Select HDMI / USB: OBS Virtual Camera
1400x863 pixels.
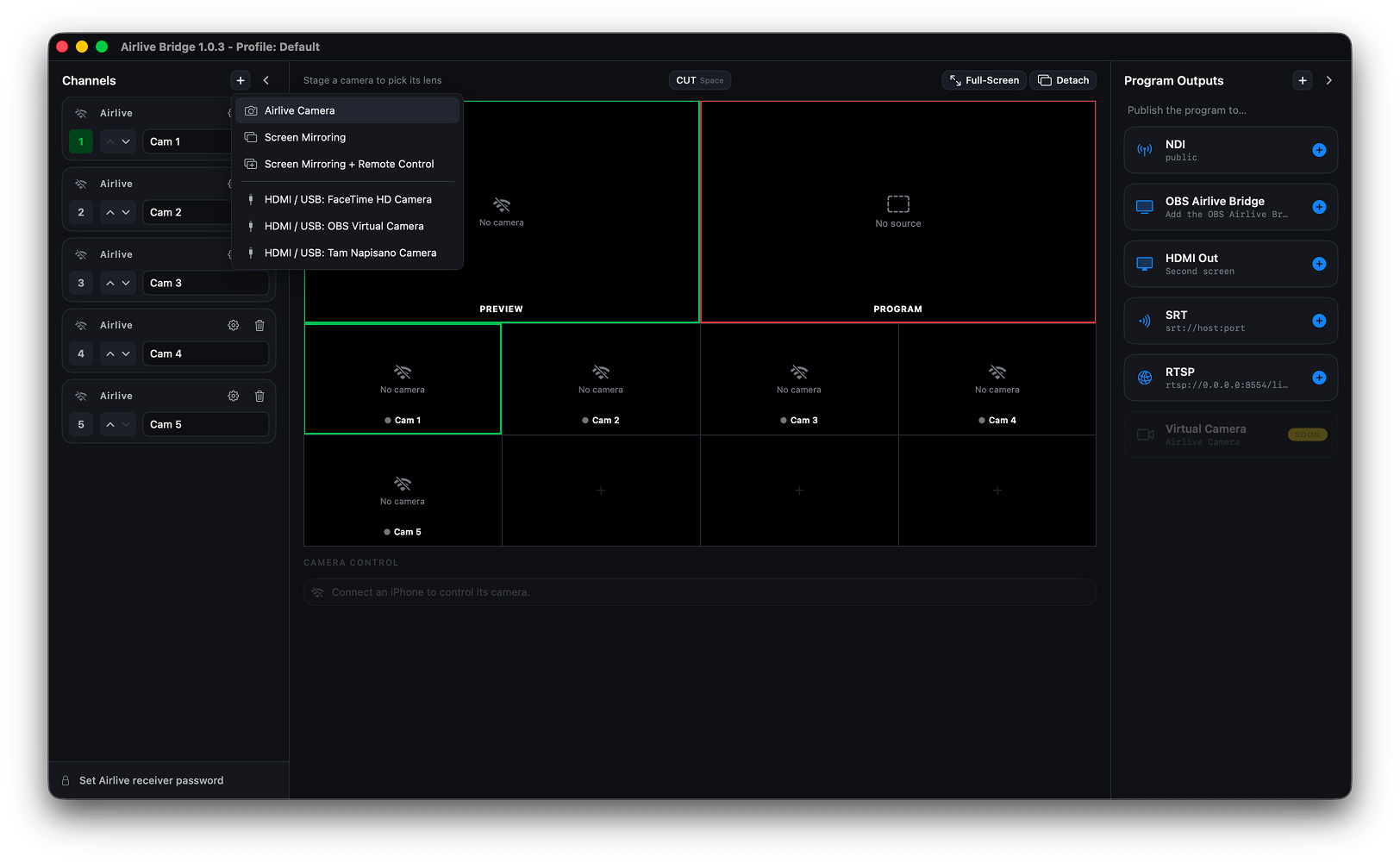click(347, 226)
